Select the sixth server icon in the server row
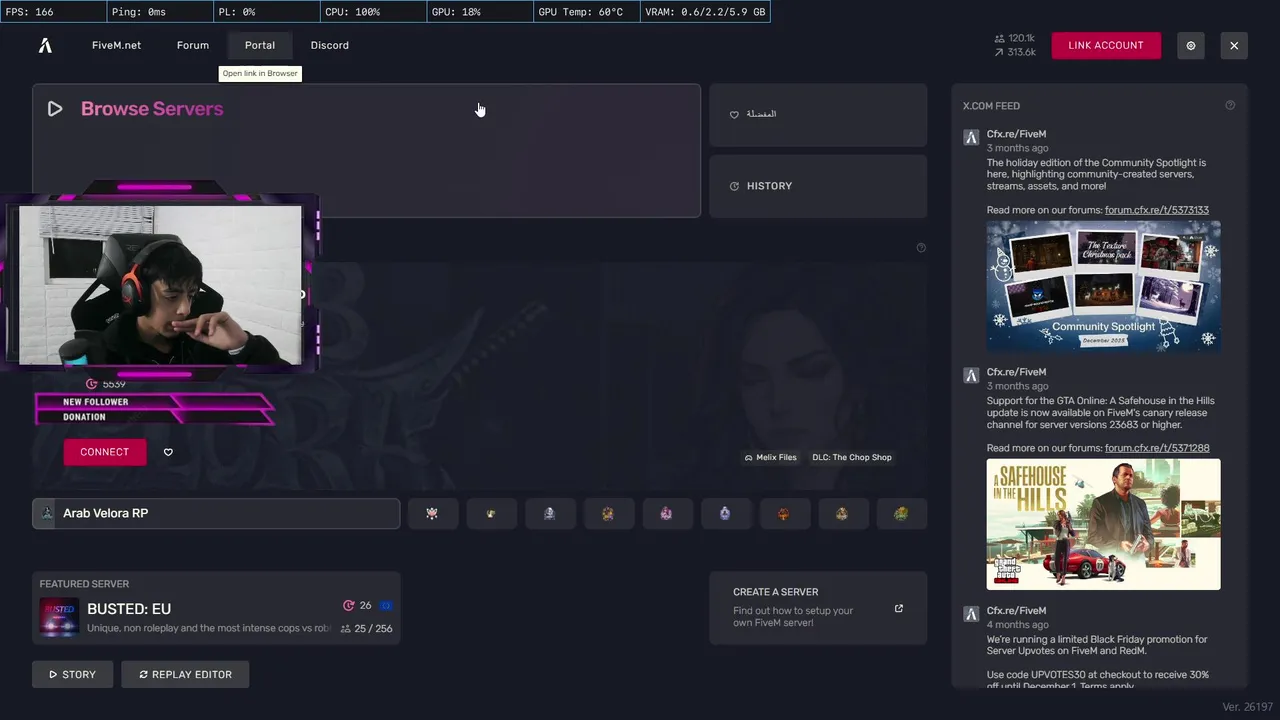The image size is (1280, 720). [725, 513]
